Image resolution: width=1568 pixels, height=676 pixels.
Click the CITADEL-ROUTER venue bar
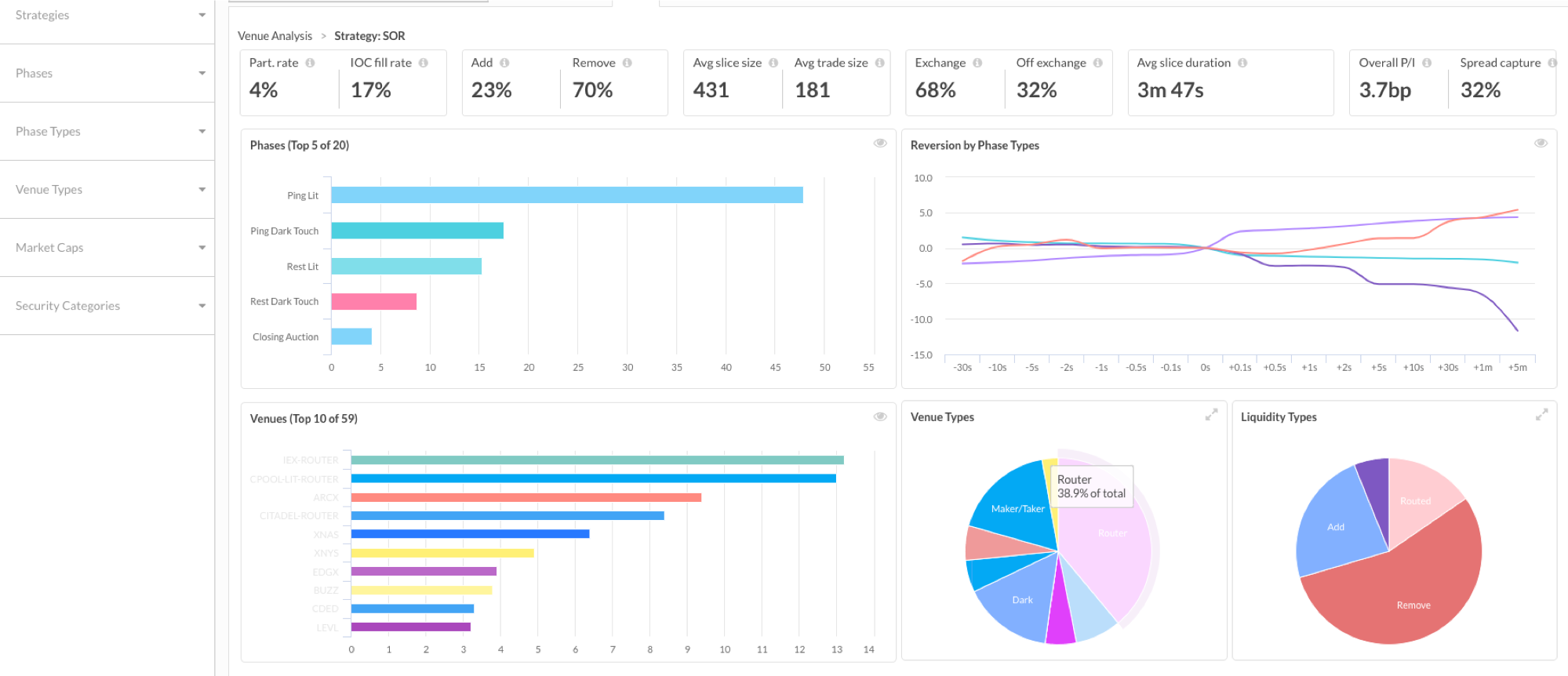pyautogui.click(x=508, y=516)
